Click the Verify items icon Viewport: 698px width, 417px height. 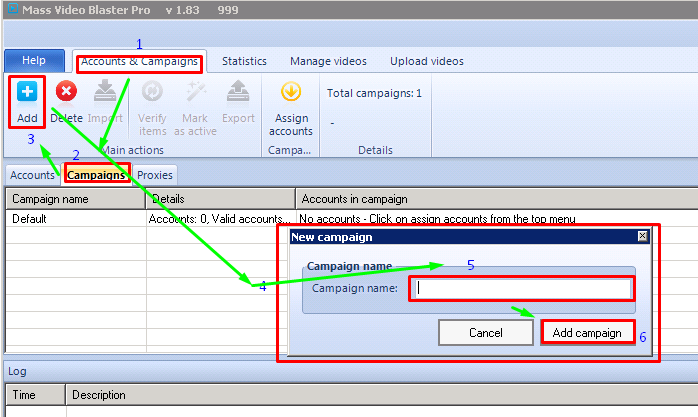click(152, 91)
